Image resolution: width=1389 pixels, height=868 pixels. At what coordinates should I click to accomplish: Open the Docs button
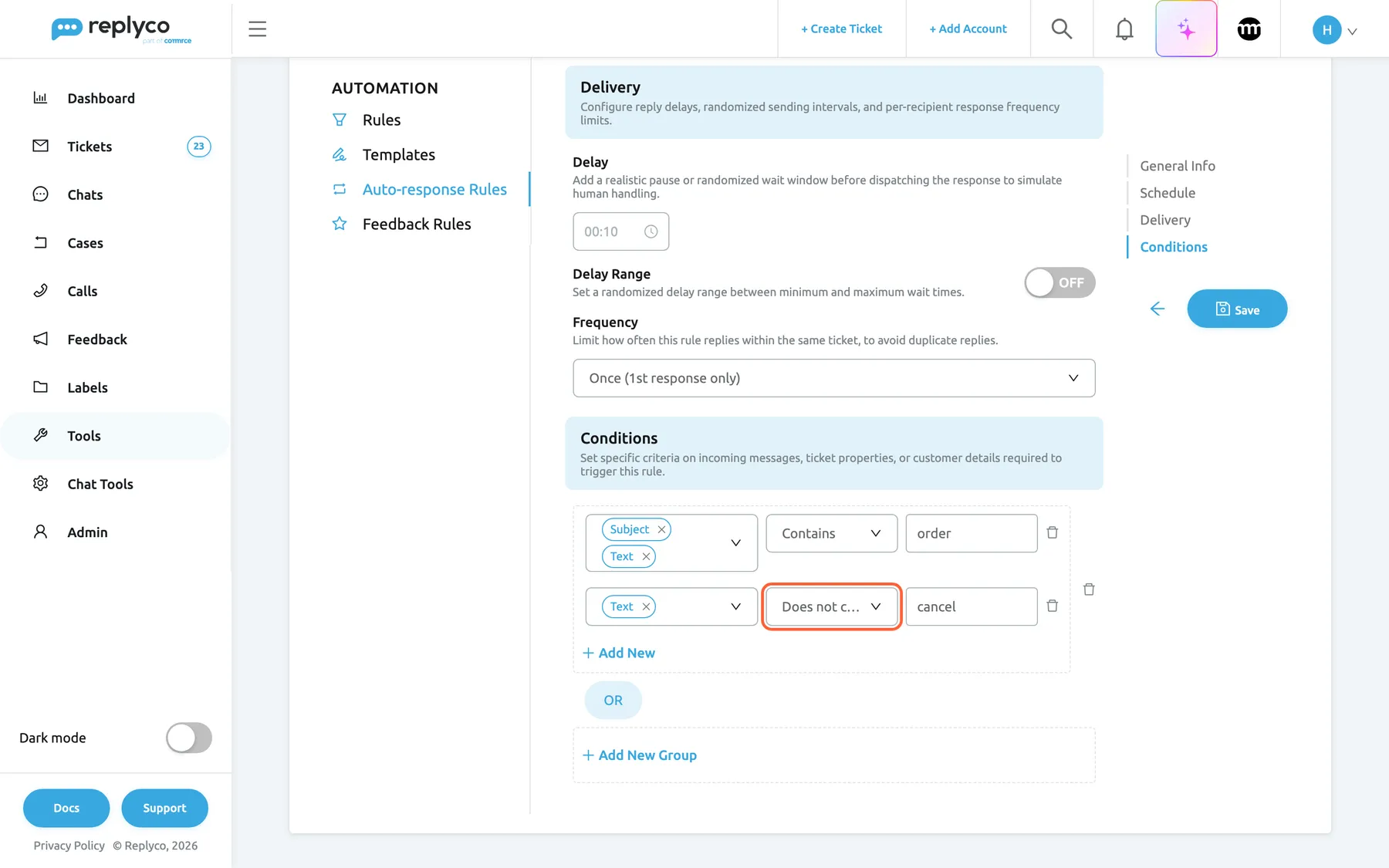point(66,808)
